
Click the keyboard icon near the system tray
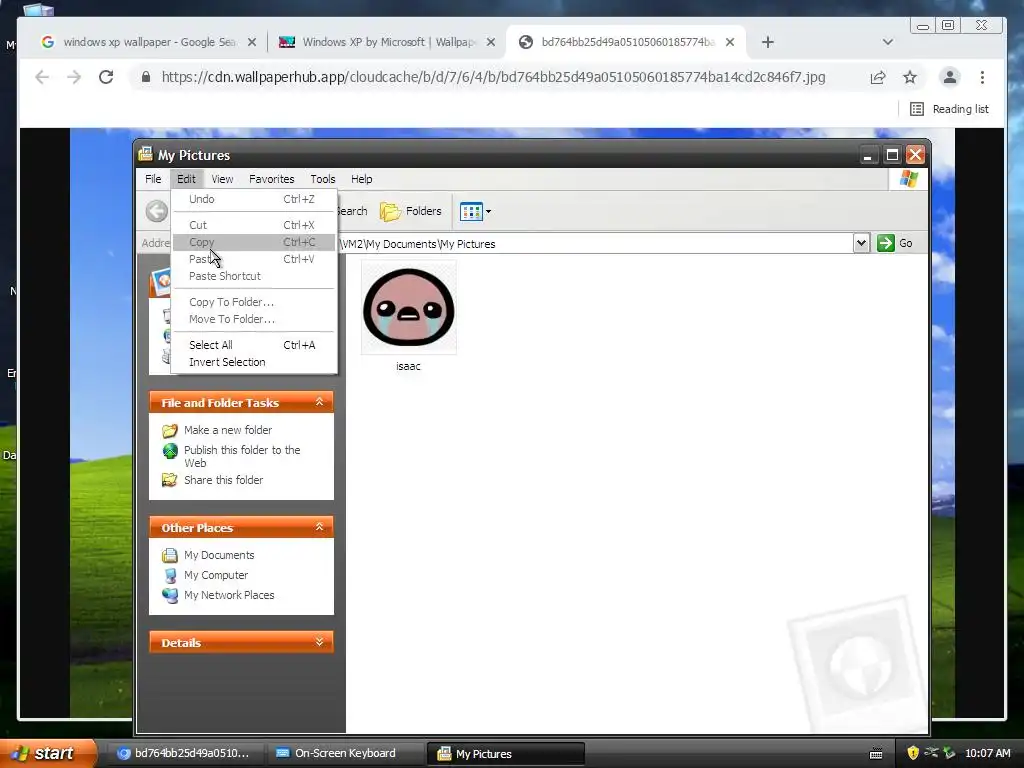point(876,754)
